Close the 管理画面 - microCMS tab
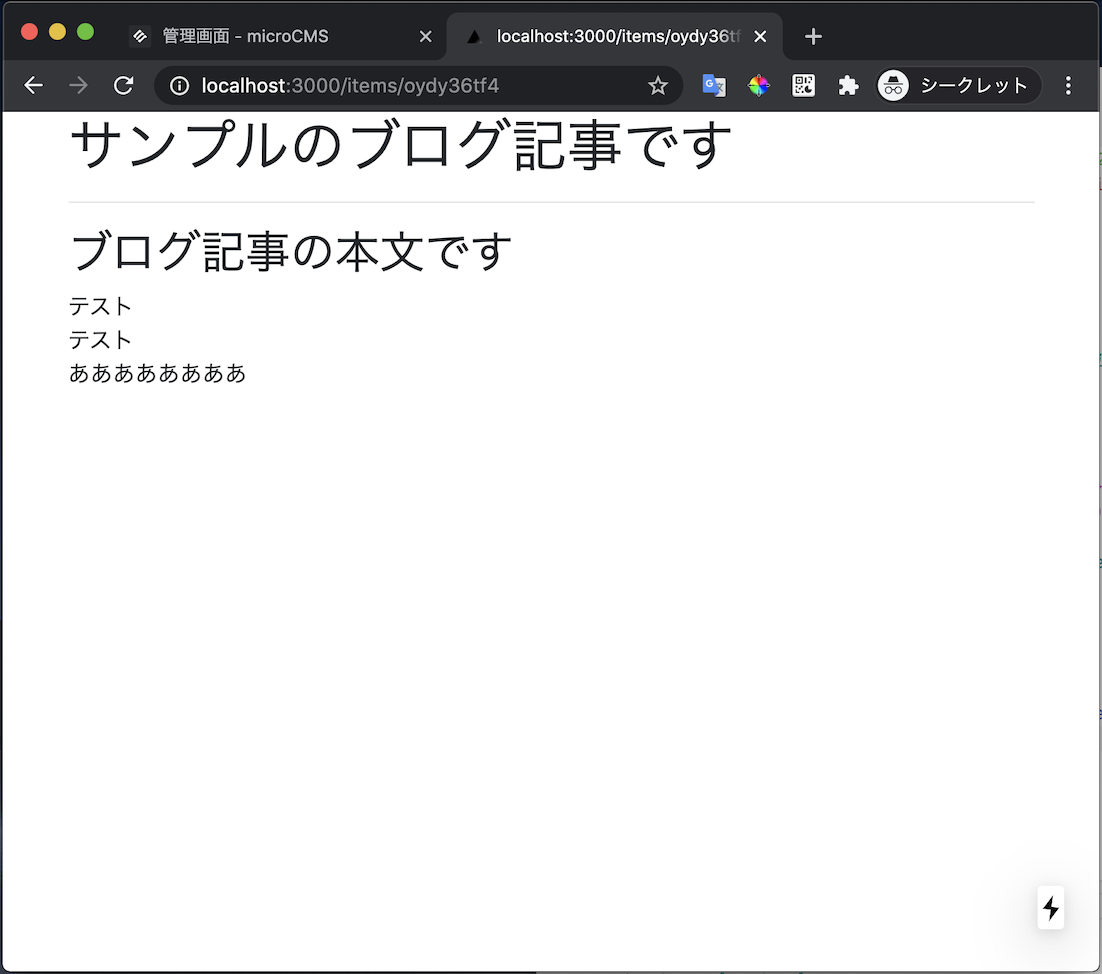The height and width of the screenshot is (974, 1102). (x=425, y=37)
